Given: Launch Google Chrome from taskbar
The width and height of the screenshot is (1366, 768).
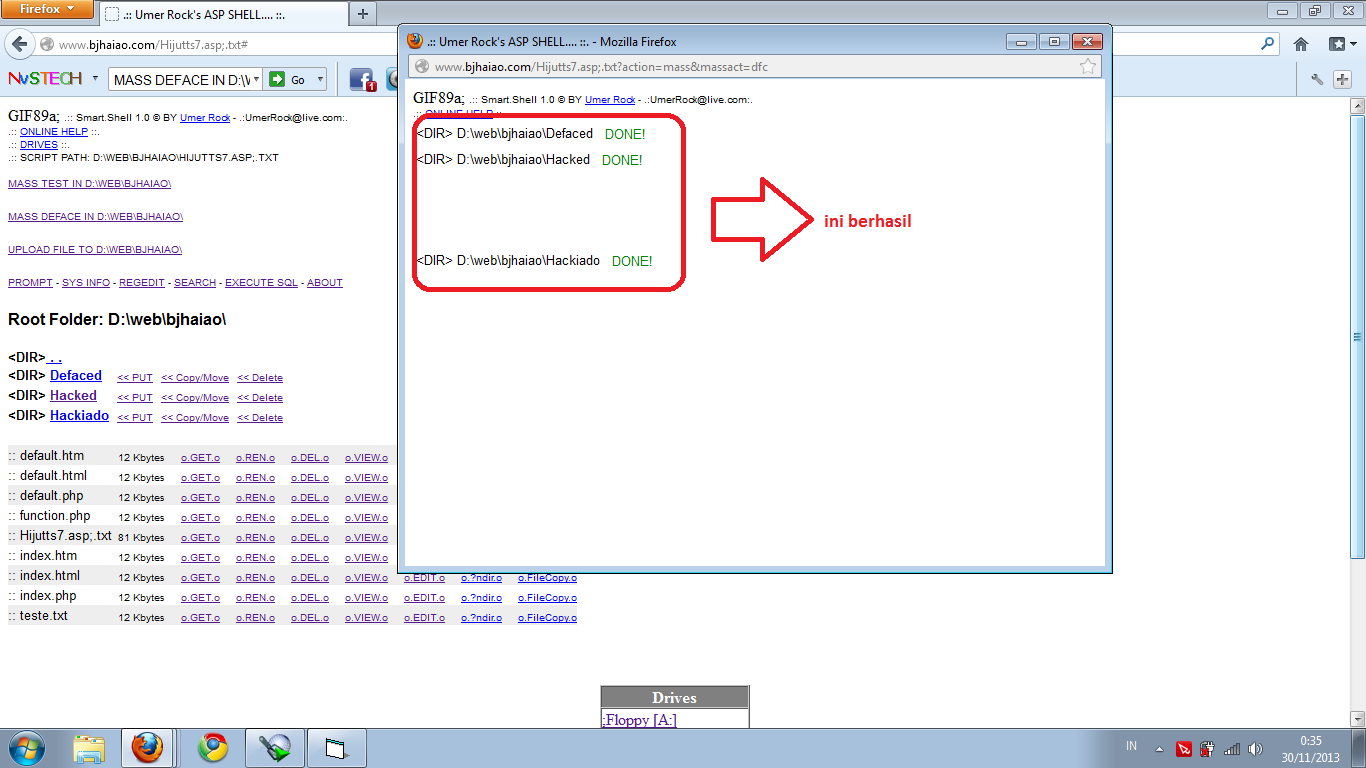Looking at the screenshot, I should (212, 748).
